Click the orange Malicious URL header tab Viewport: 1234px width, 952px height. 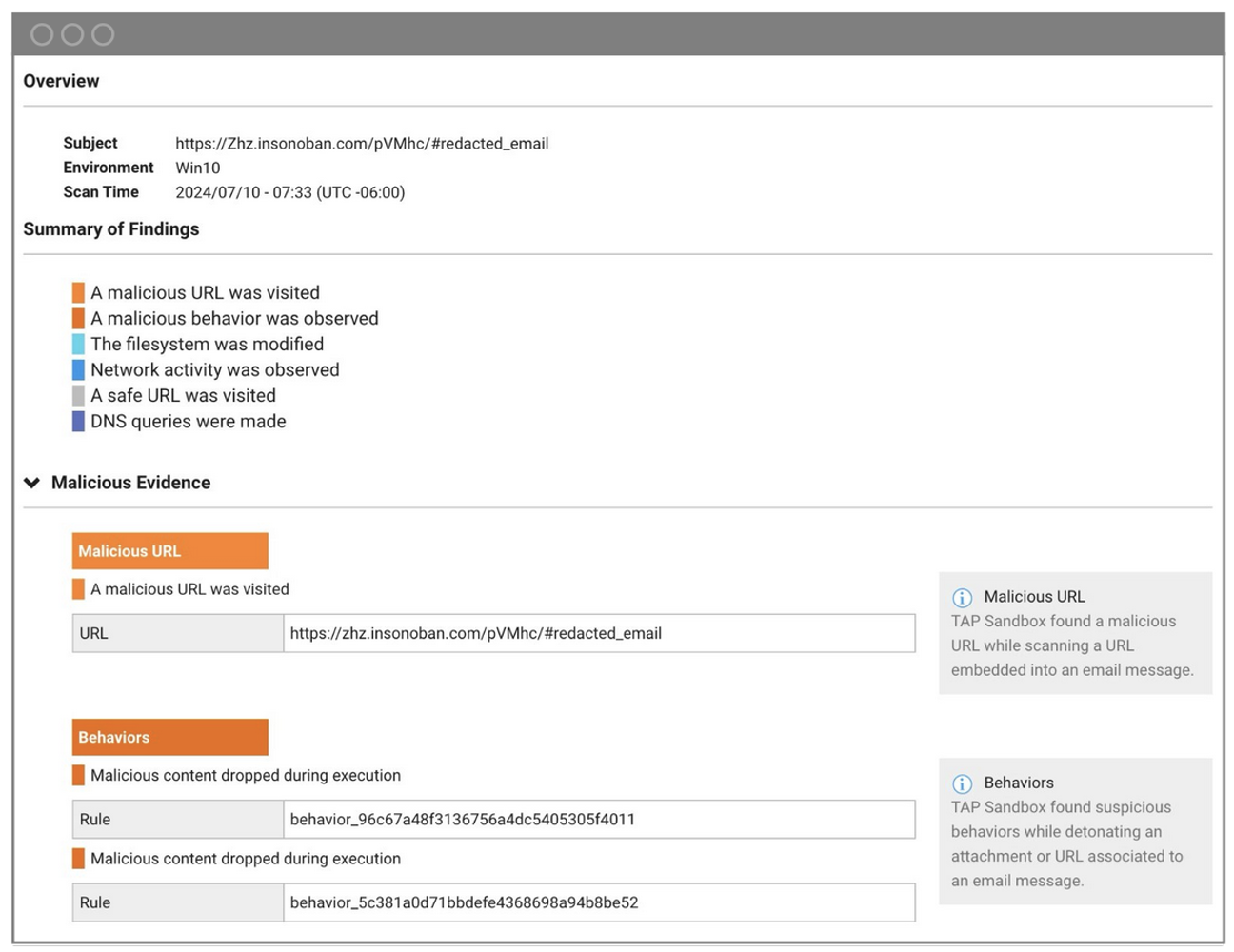(170, 551)
